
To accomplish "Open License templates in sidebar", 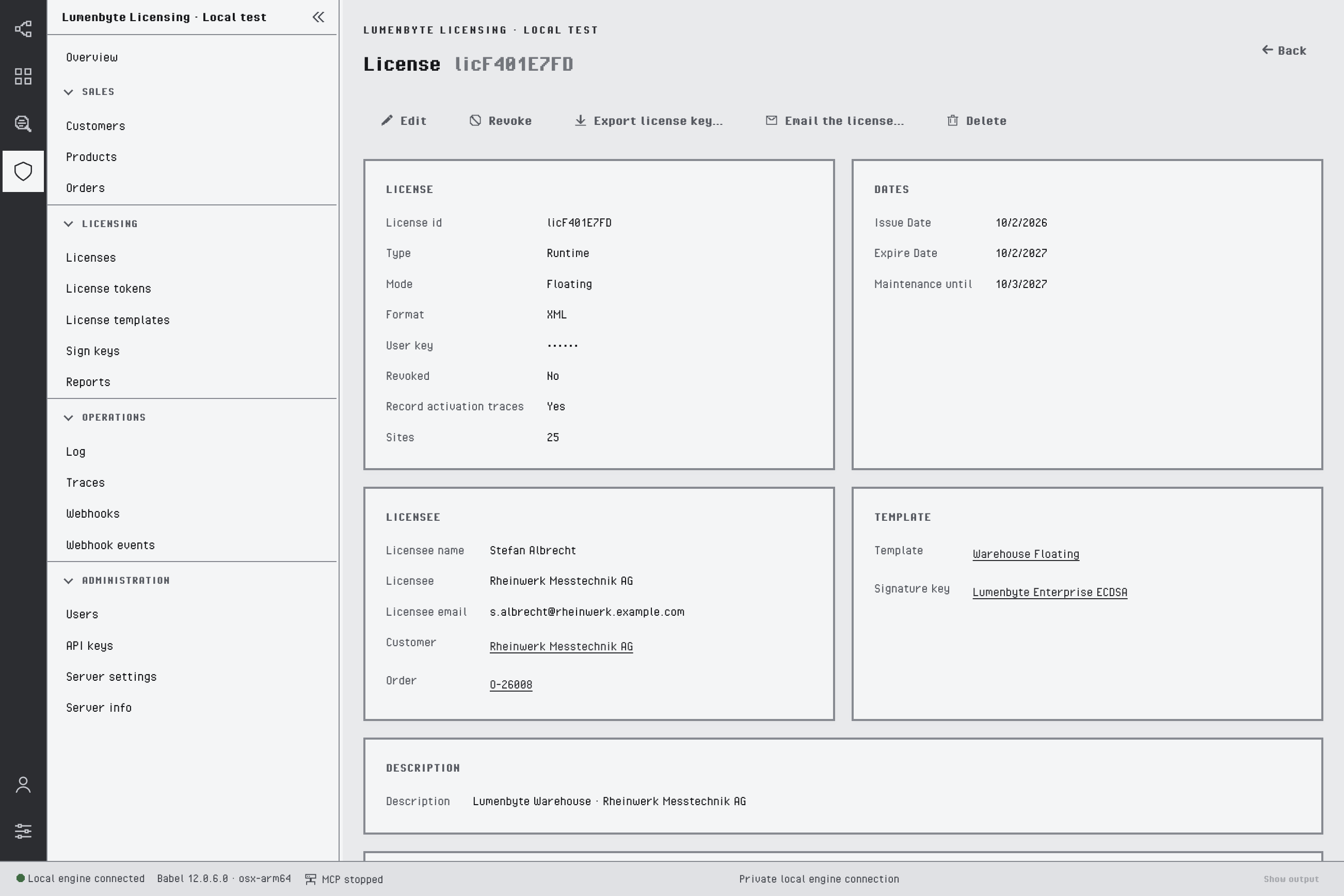I will coord(118,320).
